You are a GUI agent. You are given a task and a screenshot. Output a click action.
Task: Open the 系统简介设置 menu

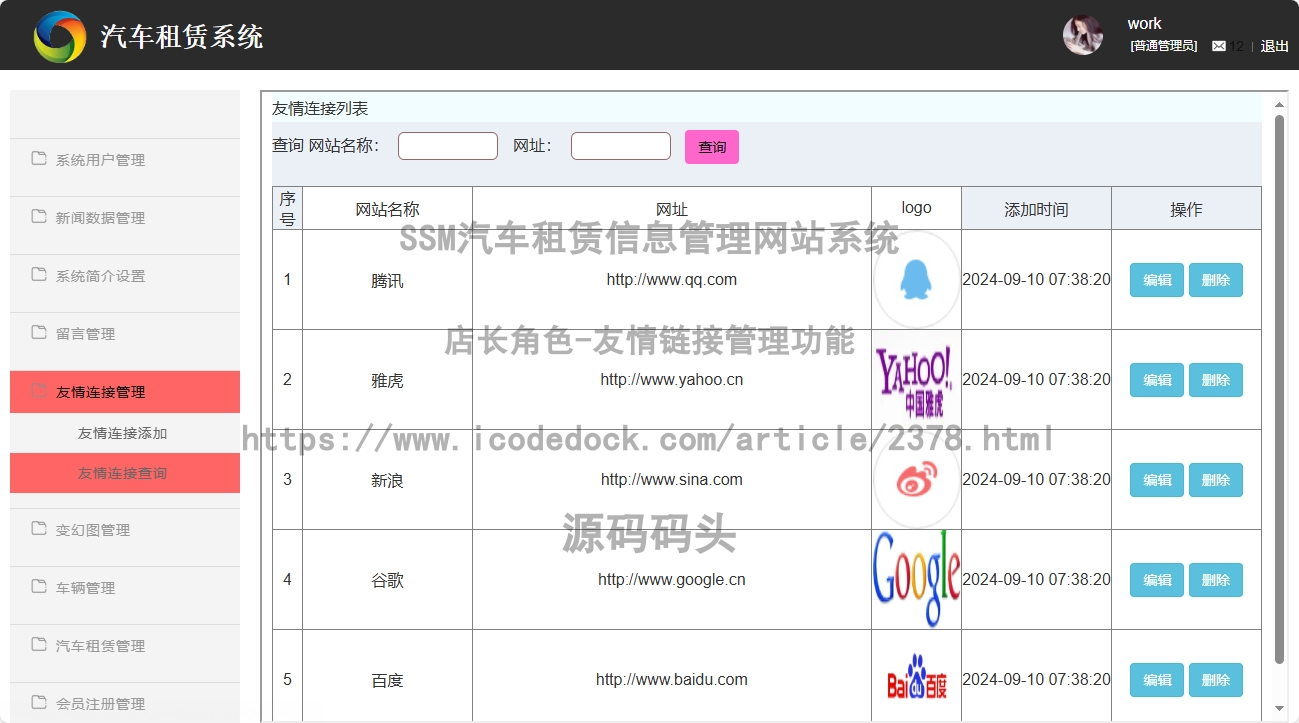[125, 276]
